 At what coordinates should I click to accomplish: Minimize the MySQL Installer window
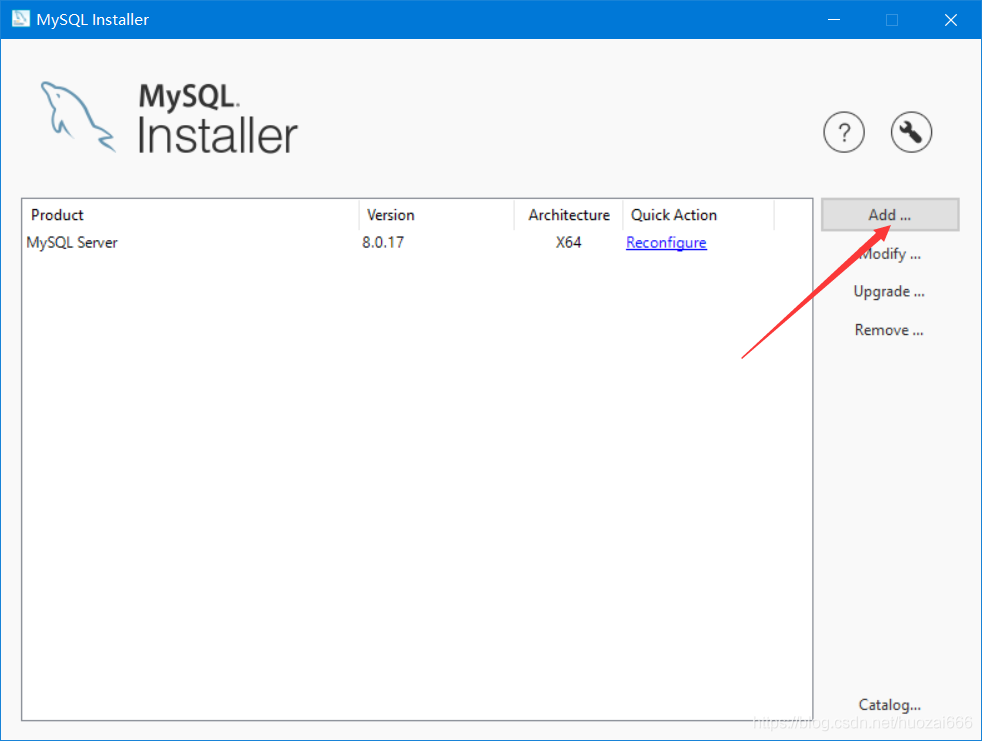point(834,19)
